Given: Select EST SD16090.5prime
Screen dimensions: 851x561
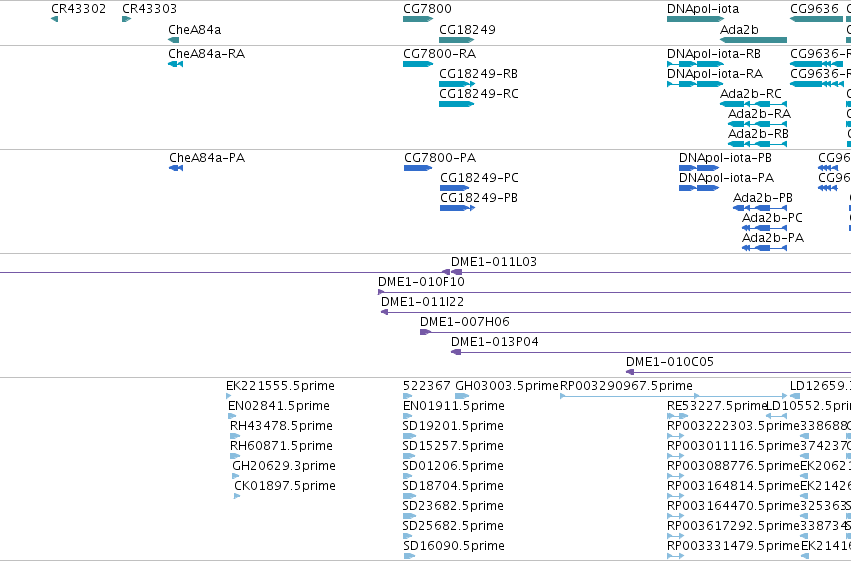Looking at the screenshot, I should (409, 557).
